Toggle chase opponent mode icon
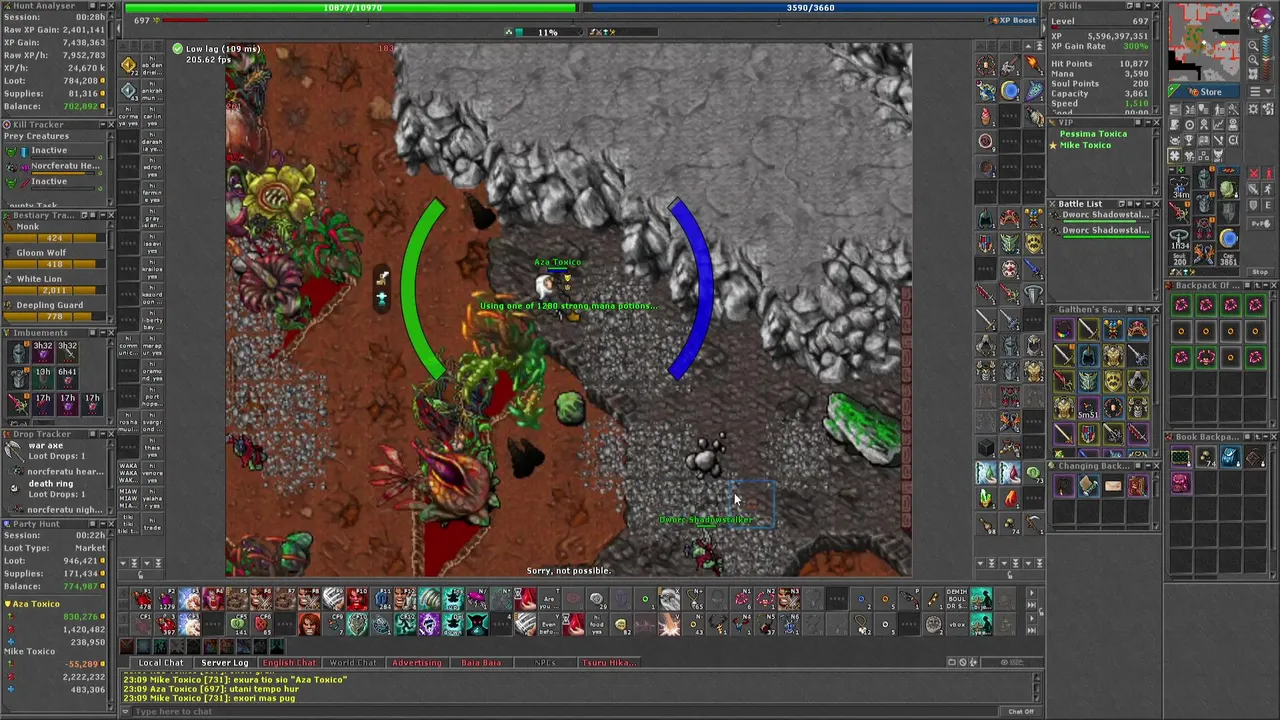This screenshot has width=1280, height=720. pyautogui.click(x=1268, y=189)
